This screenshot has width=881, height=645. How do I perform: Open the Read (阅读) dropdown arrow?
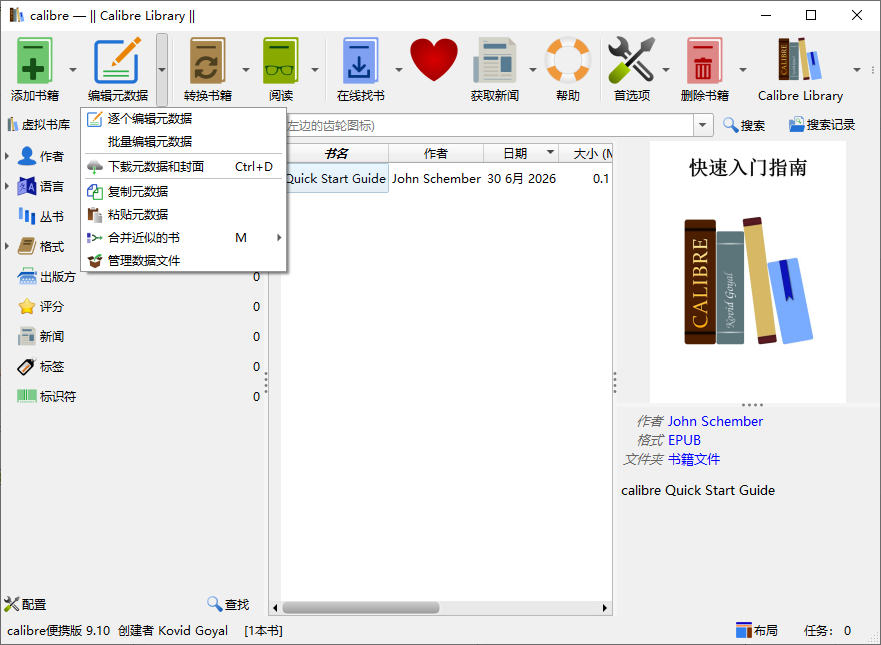[315, 70]
